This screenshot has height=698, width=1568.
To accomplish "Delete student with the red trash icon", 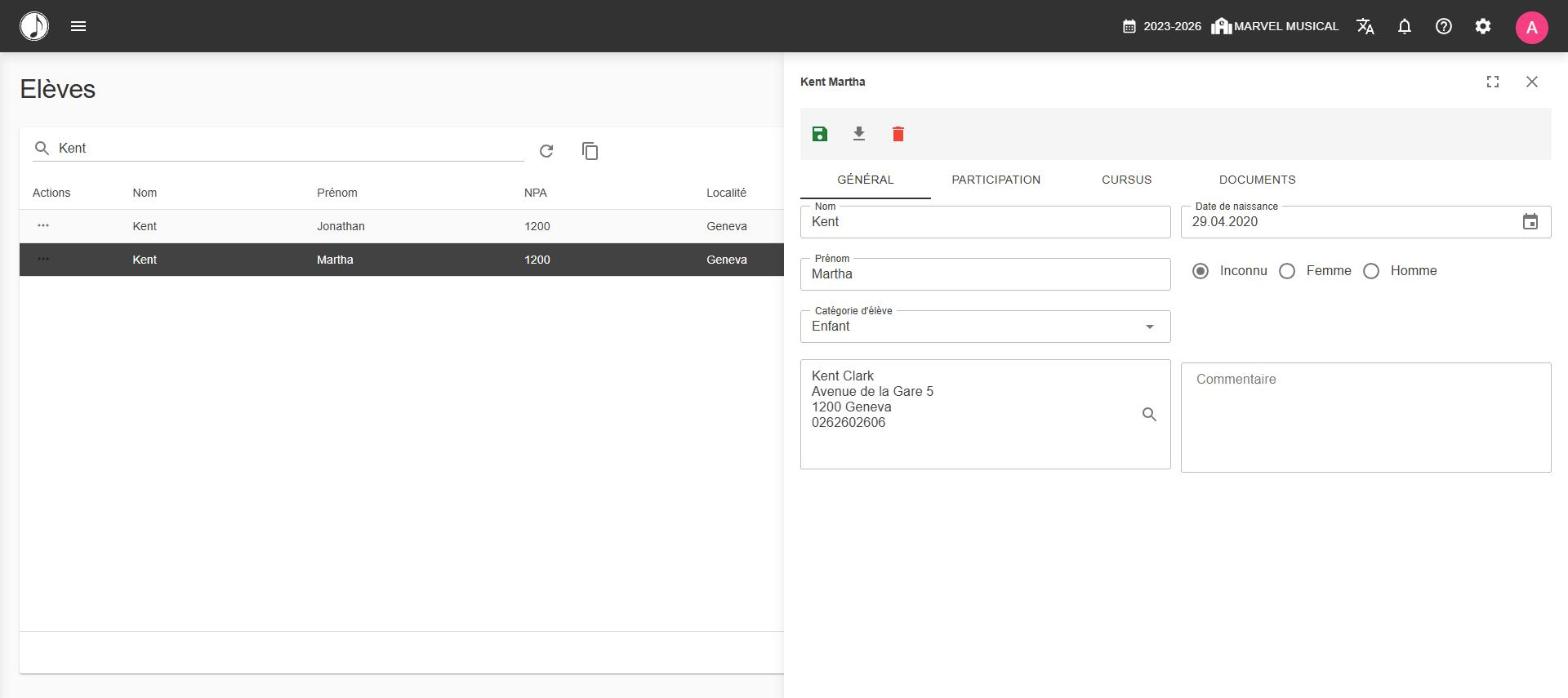I will coord(898,134).
